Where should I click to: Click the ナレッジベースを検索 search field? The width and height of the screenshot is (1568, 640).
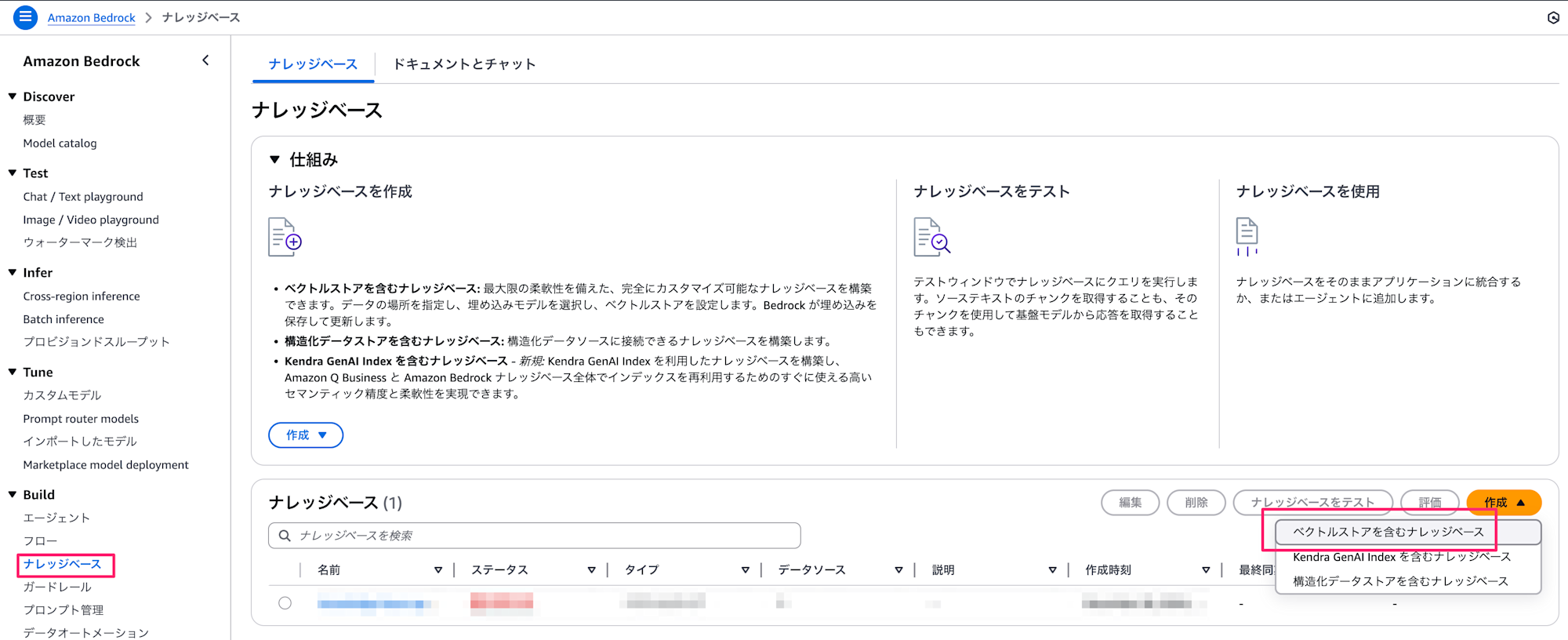[x=535, y=536]
